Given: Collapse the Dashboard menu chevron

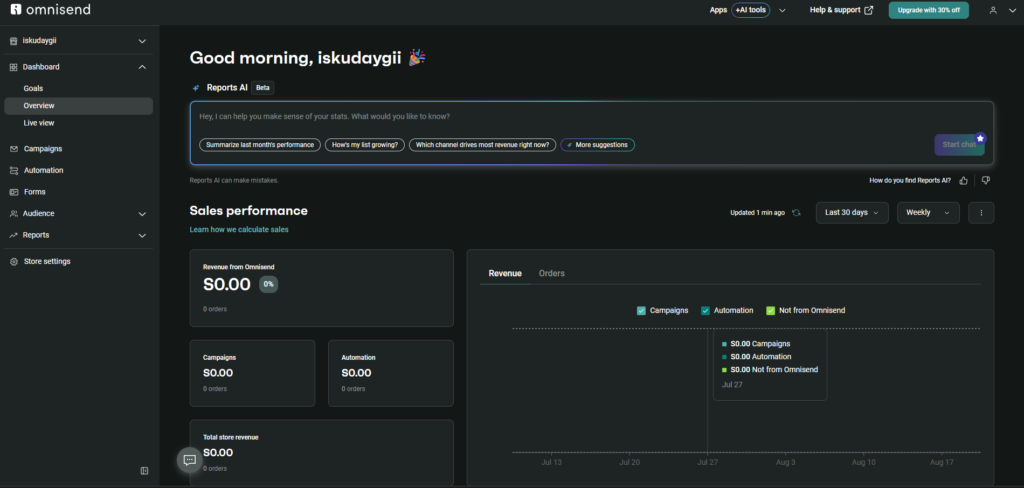Looking at the screenshot, I should click(x=142, y=67).
